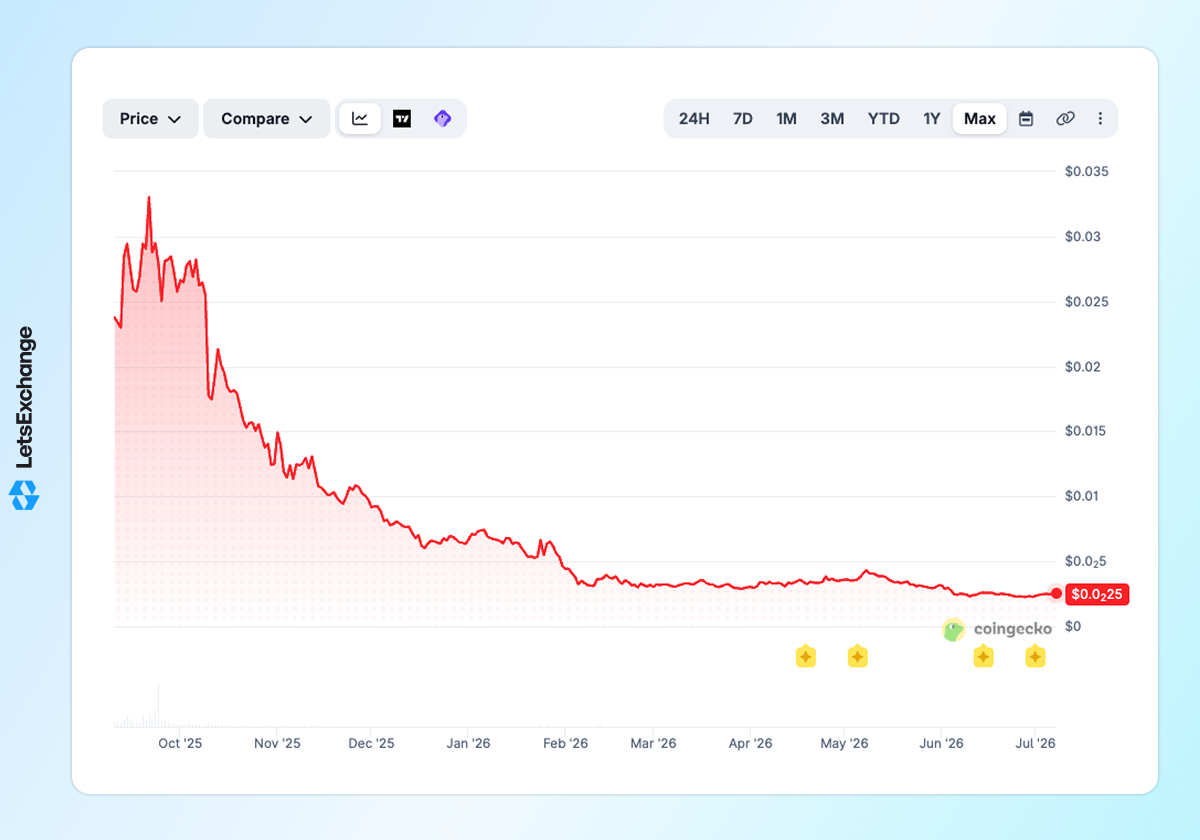Screen dimensions: 1200x840
Task: Select the 3M time range
Action: [x=832, y=119]
